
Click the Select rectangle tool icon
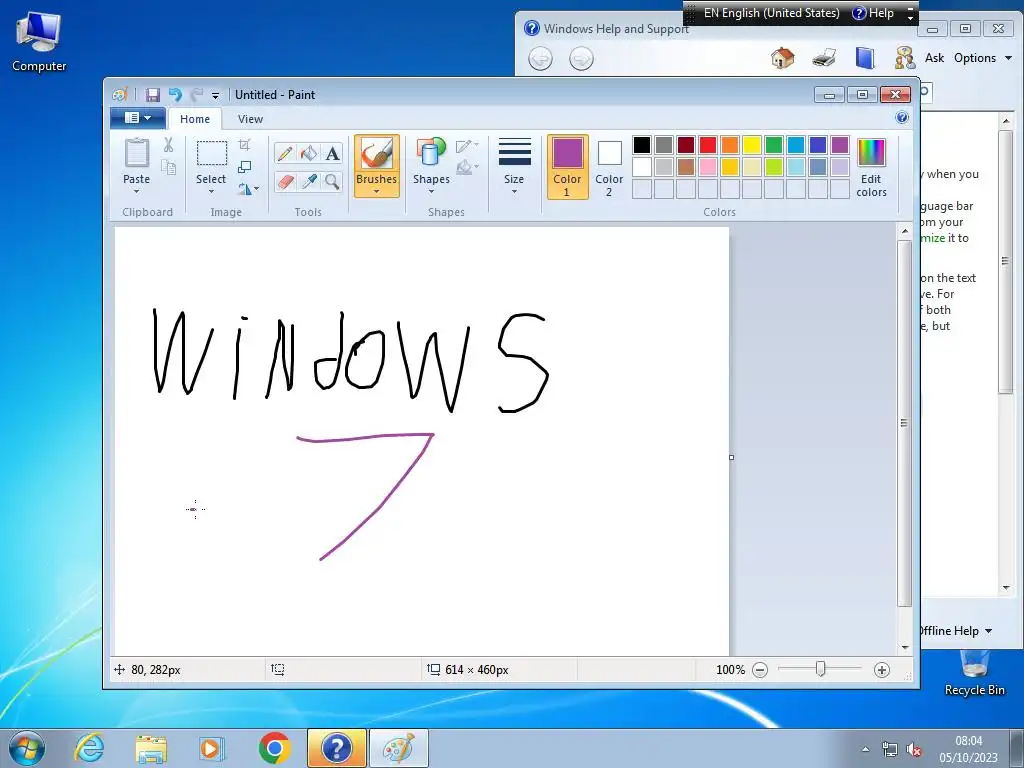(212, 153)
